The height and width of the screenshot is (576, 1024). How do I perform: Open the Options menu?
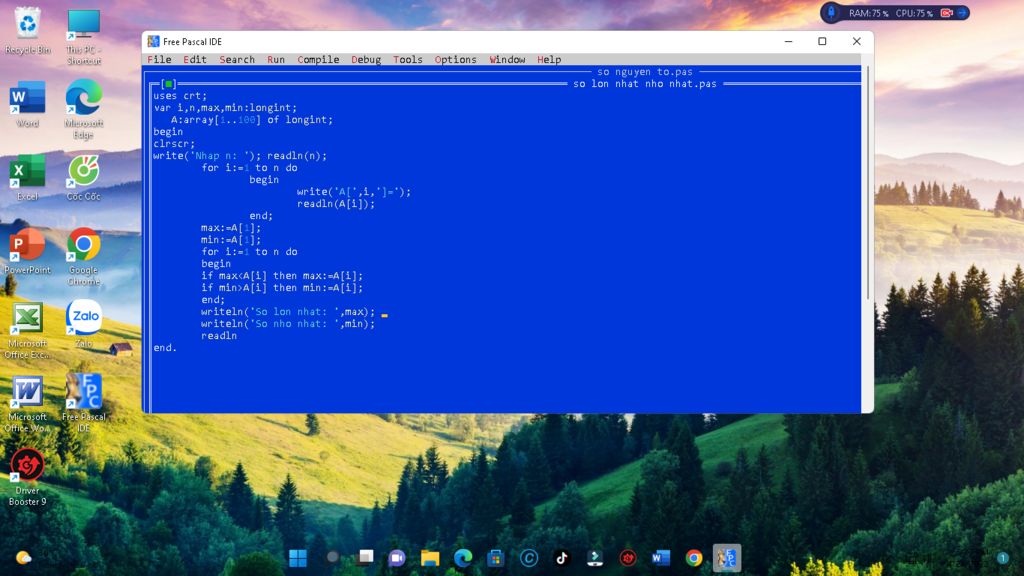[x=455, y=59]
